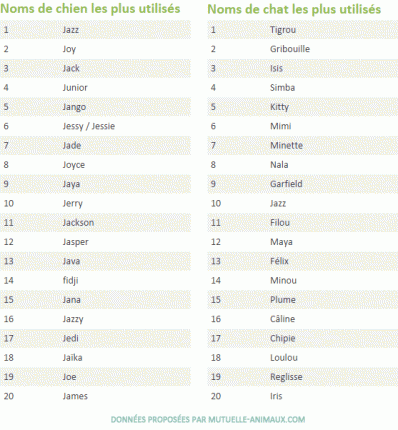
Task: Select the dog name Jaïka
Action: 72,358
